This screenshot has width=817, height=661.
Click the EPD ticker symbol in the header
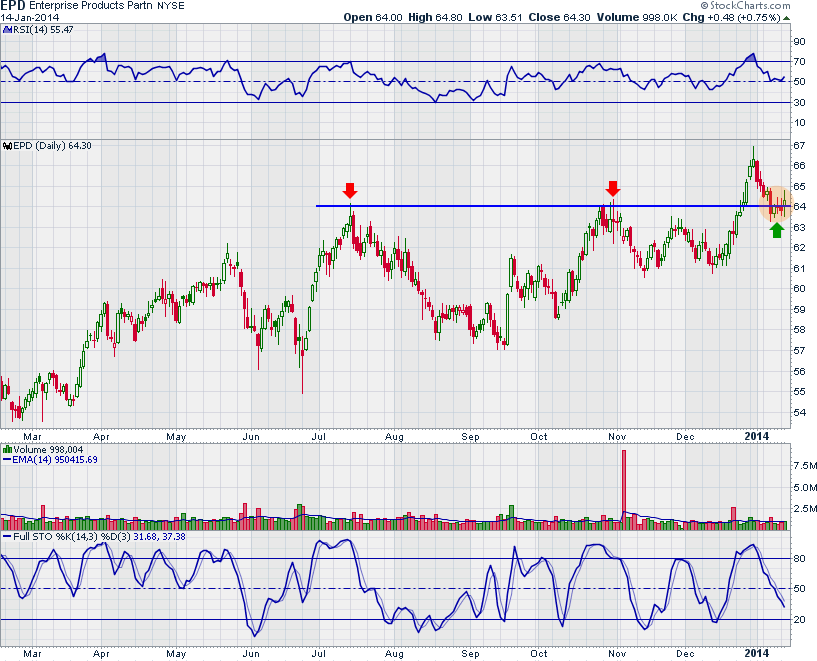13,6
